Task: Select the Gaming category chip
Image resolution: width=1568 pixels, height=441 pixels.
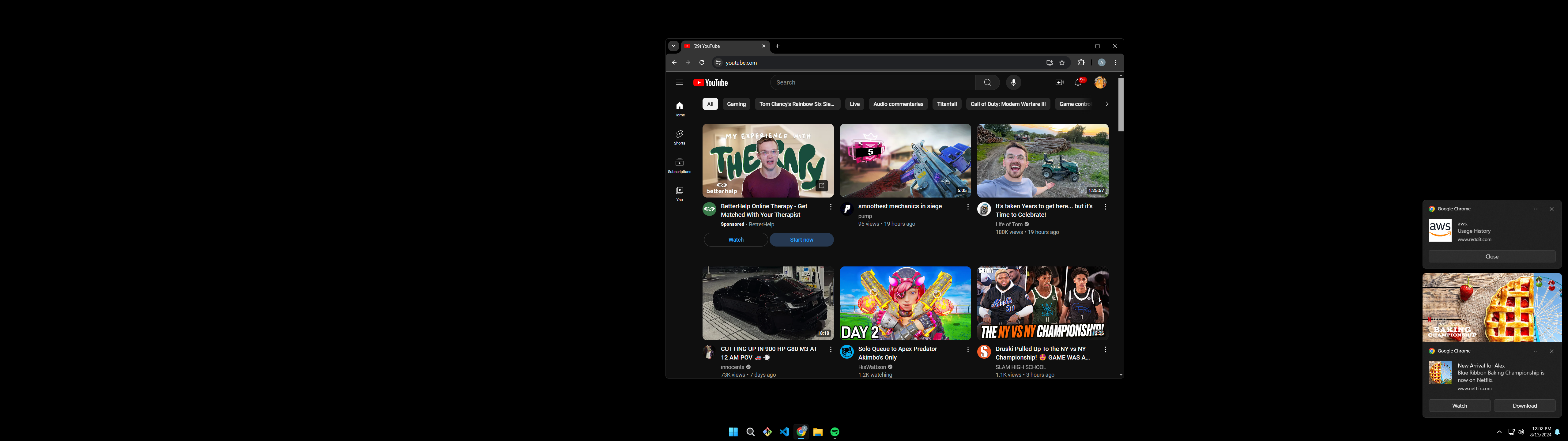Action: tap(736, 104)
